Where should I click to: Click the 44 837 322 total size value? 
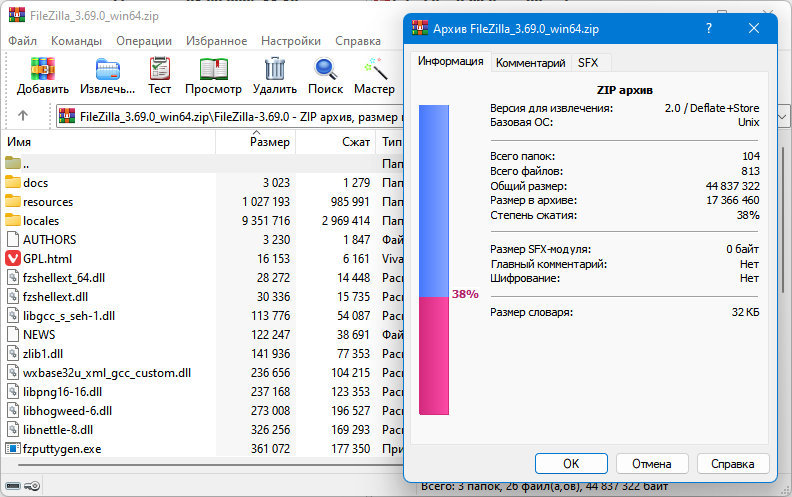coord(732,186)
